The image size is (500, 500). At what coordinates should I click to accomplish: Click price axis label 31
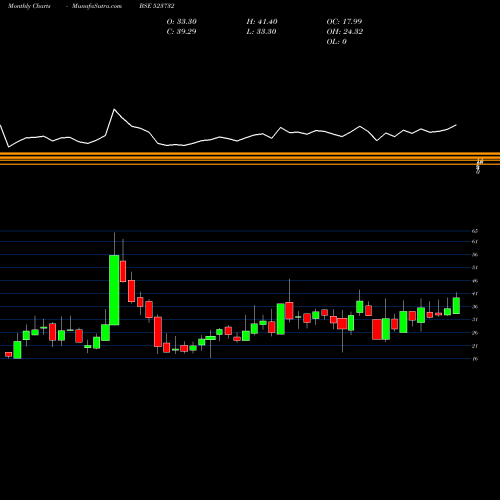475,320
